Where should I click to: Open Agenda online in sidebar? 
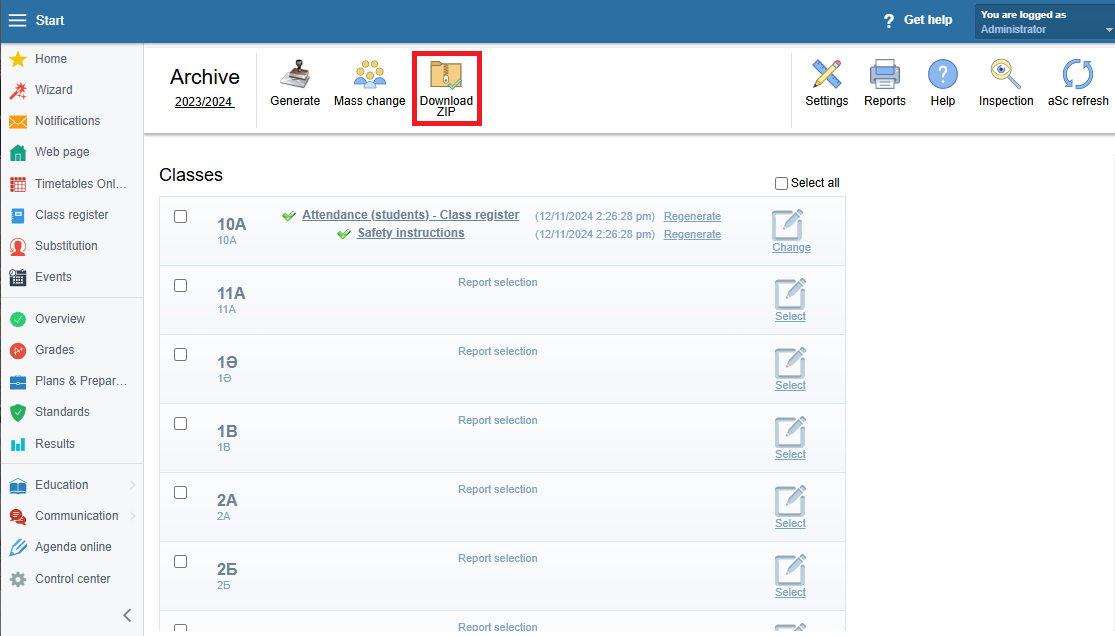click(71, 547)
